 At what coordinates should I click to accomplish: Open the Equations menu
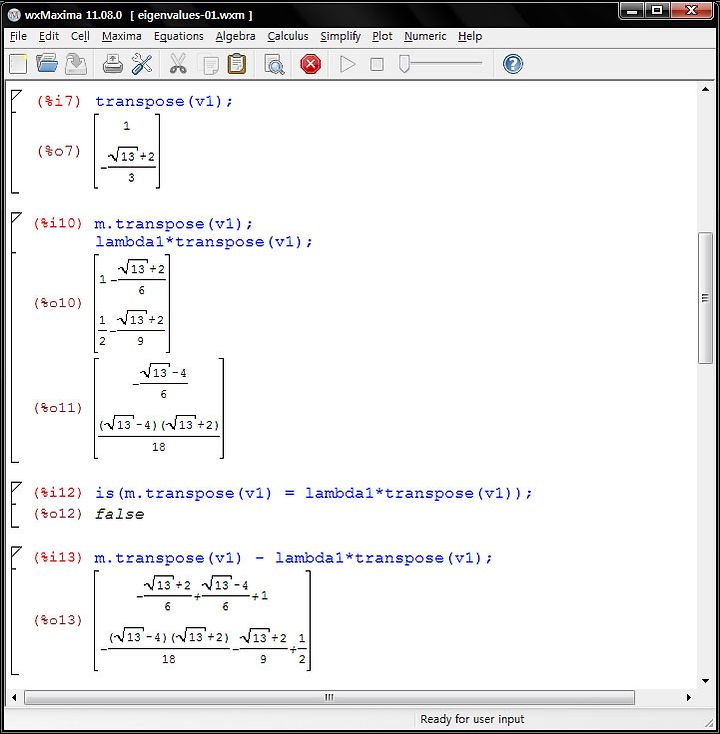(x=178, y=36)
